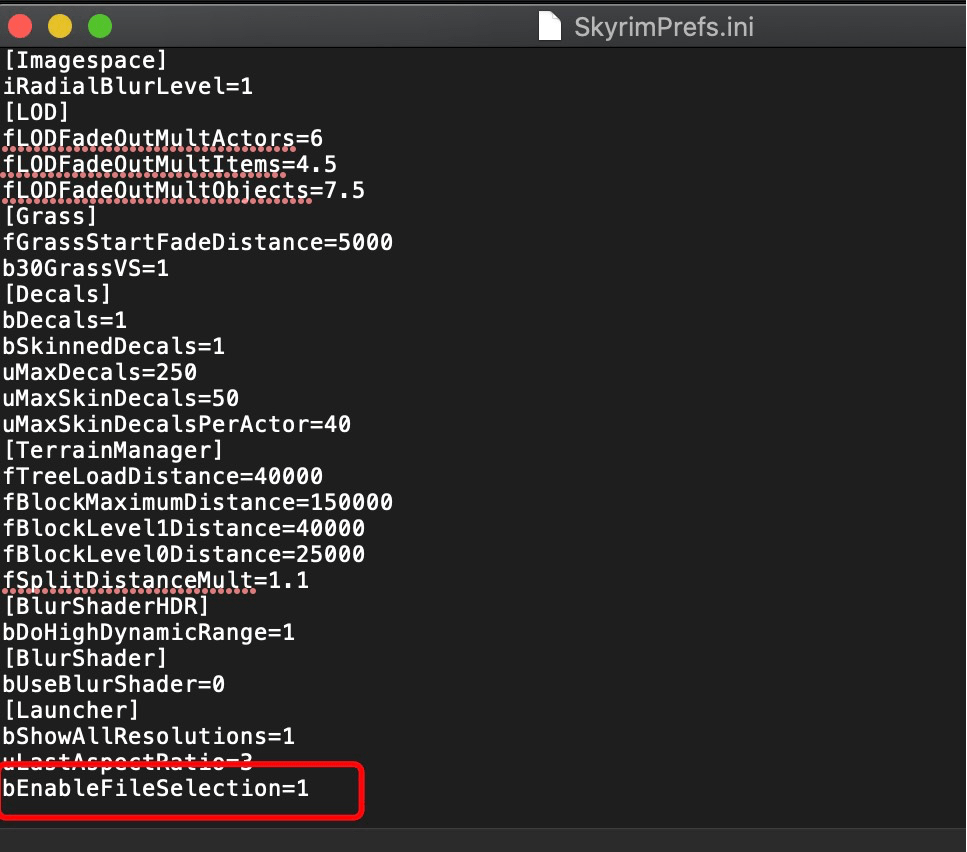This screenshot has width=967, height=852.
Task: Place cursor on iRadialBlurLevel=1 line
Action: [128, 86]
